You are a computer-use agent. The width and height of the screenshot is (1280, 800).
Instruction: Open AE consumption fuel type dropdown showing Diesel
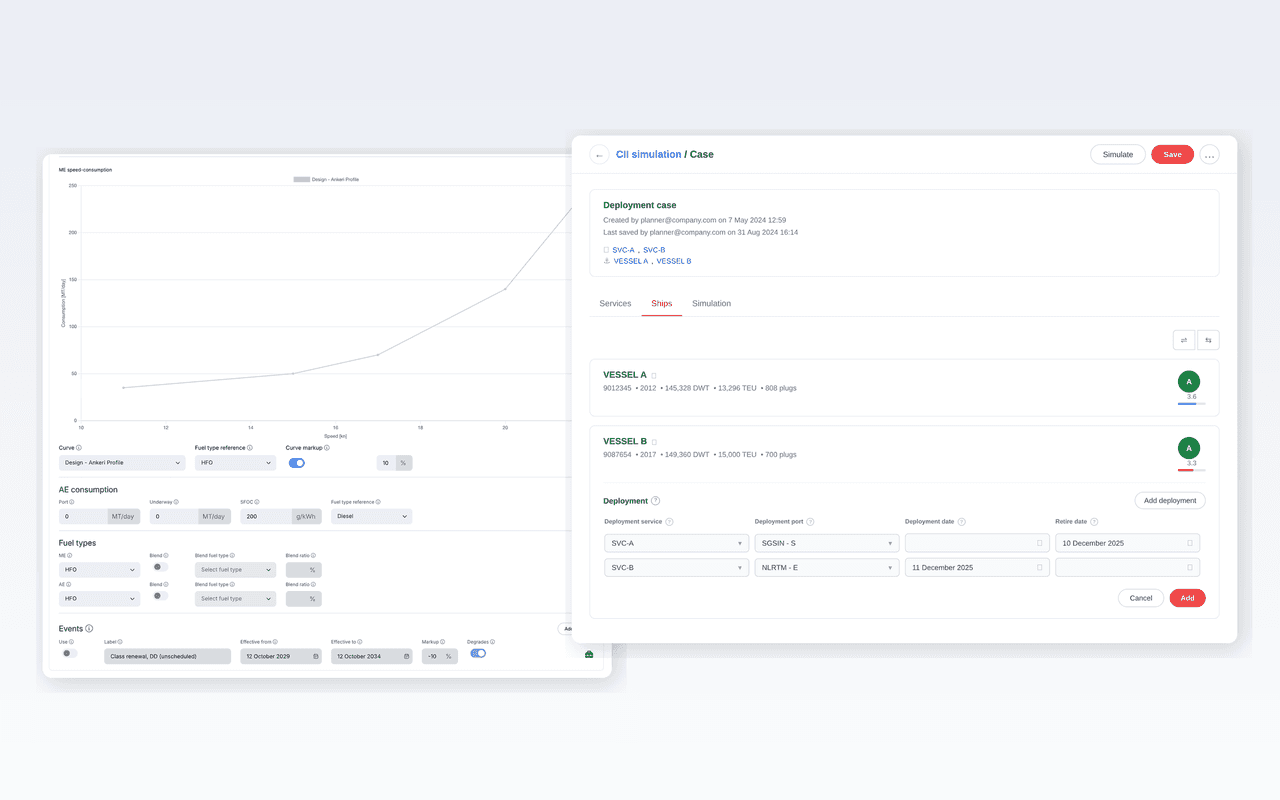point(371,517)
